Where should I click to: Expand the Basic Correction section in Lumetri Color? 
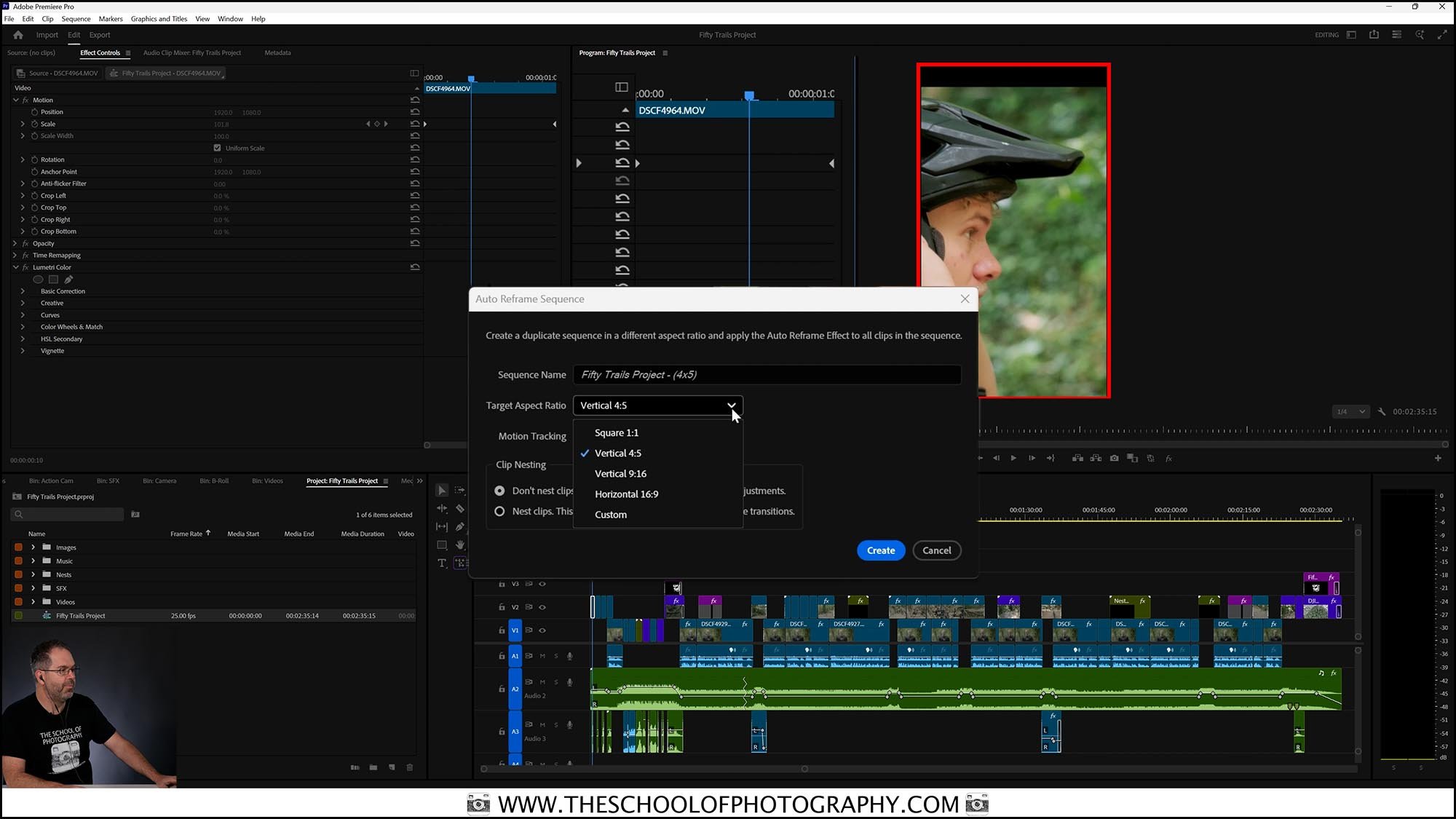click(22, 290)
